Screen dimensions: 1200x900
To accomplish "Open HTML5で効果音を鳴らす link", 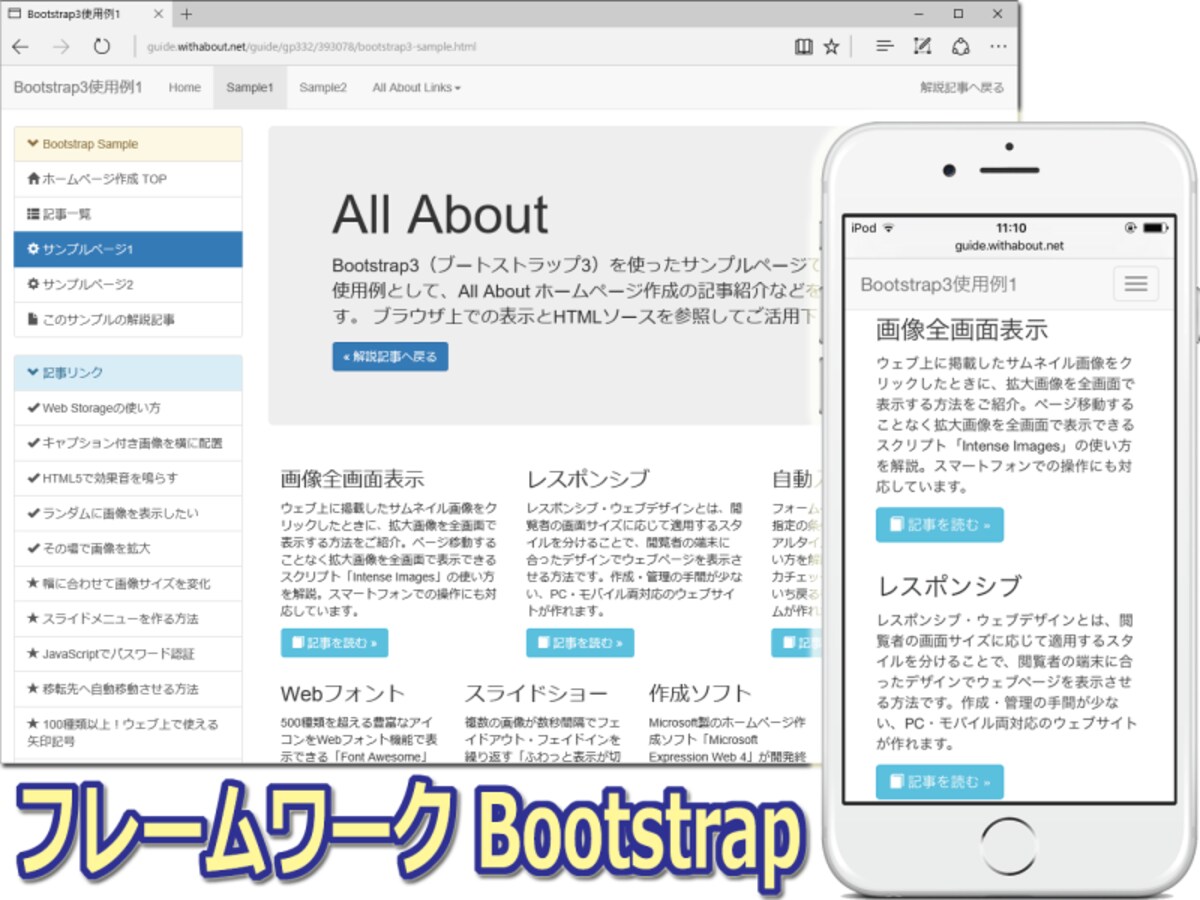I will pyautogui.click(x=128, y=478).
